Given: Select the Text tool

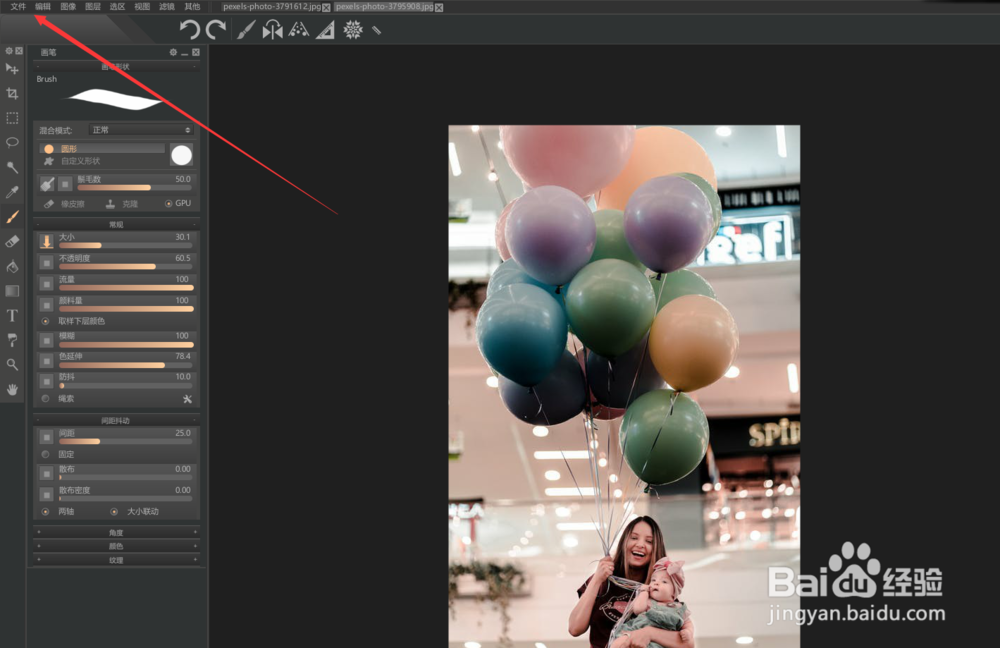Looking at the screenshot, I should (12, 316).
